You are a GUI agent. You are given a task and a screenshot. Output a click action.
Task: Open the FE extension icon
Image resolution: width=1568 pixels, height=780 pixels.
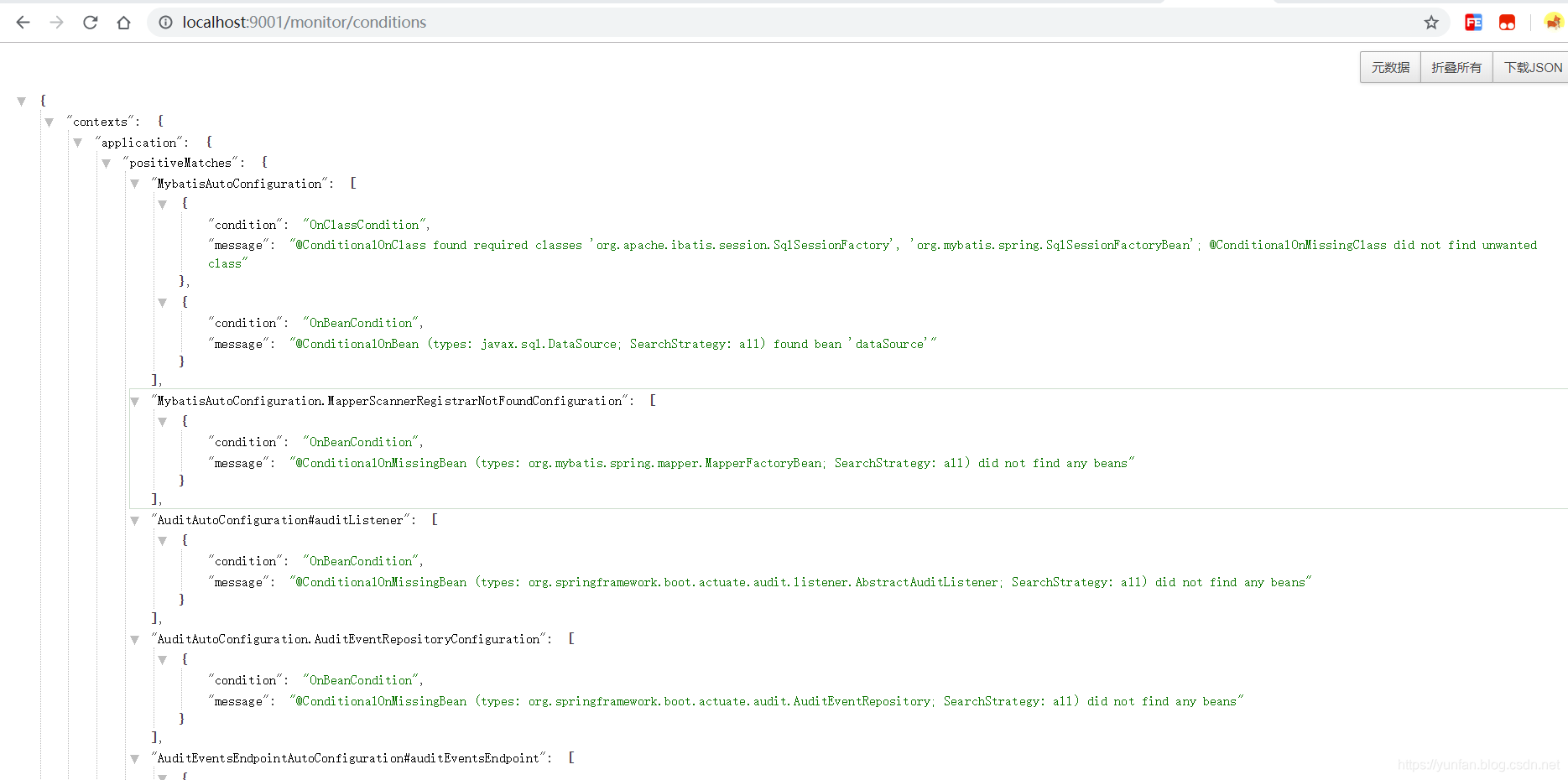(x=1473, y=23)
